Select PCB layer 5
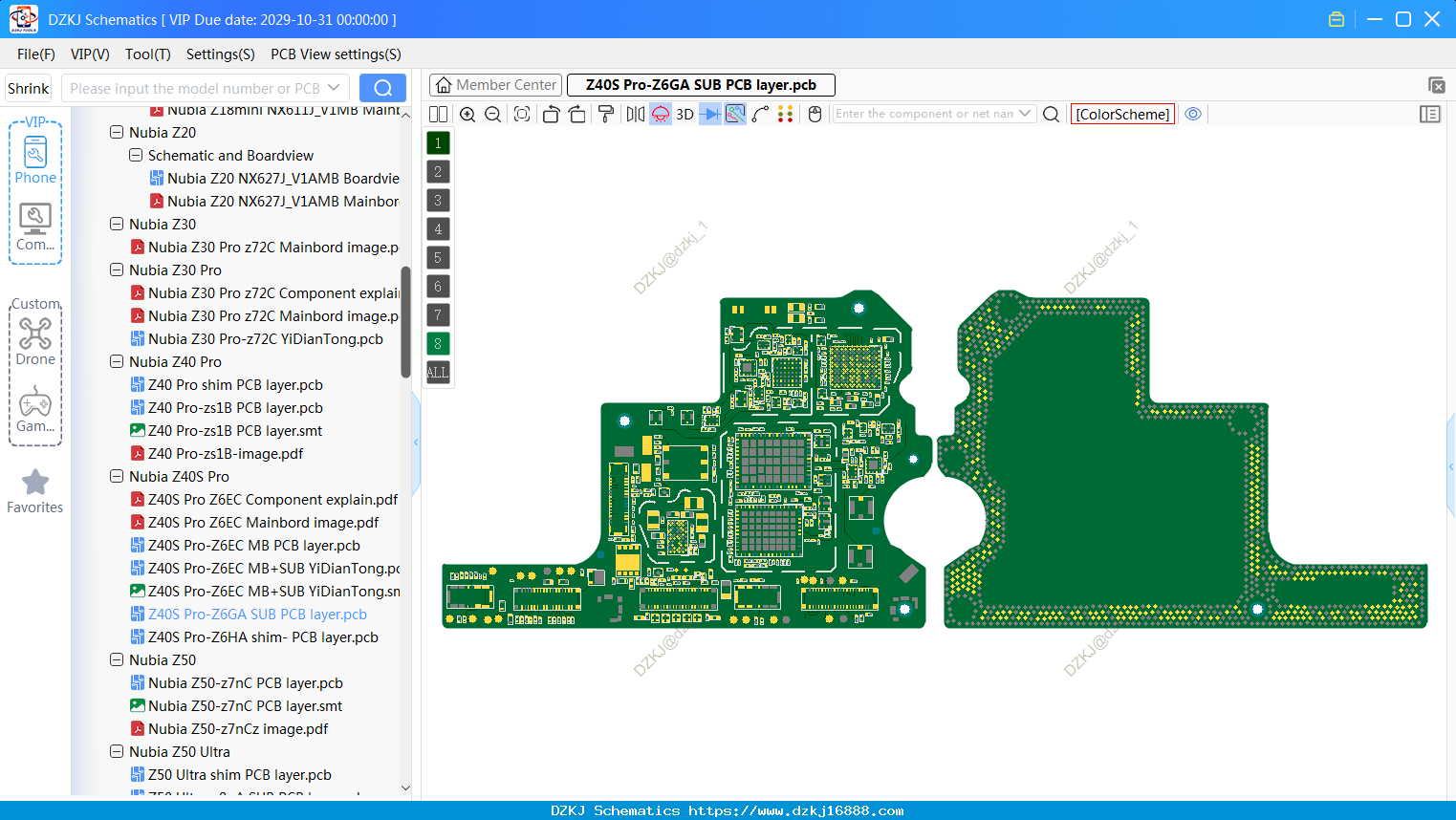Screen dimensions: 1456x820 click(438, 258)
